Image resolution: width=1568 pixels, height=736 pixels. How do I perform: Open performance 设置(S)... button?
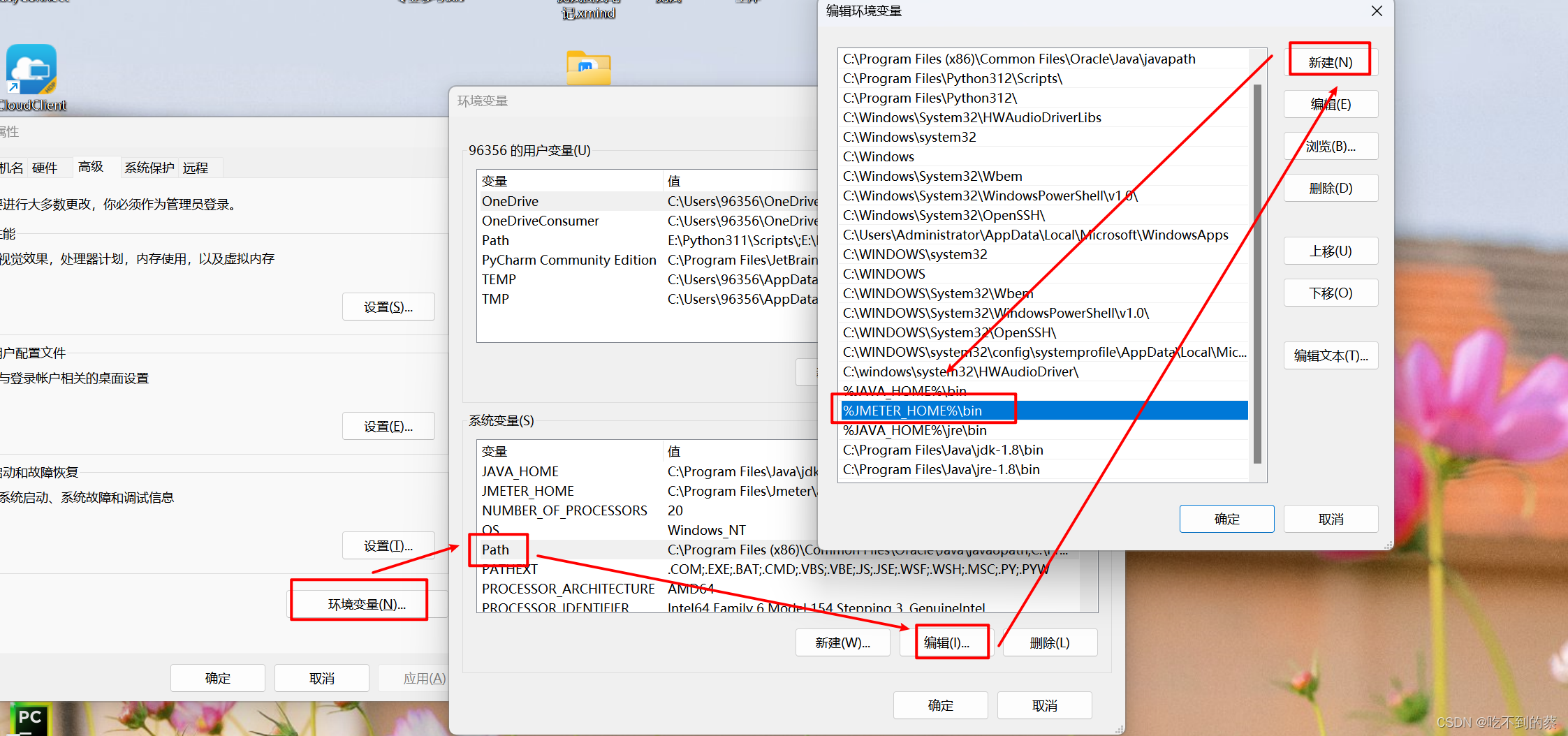388,307
